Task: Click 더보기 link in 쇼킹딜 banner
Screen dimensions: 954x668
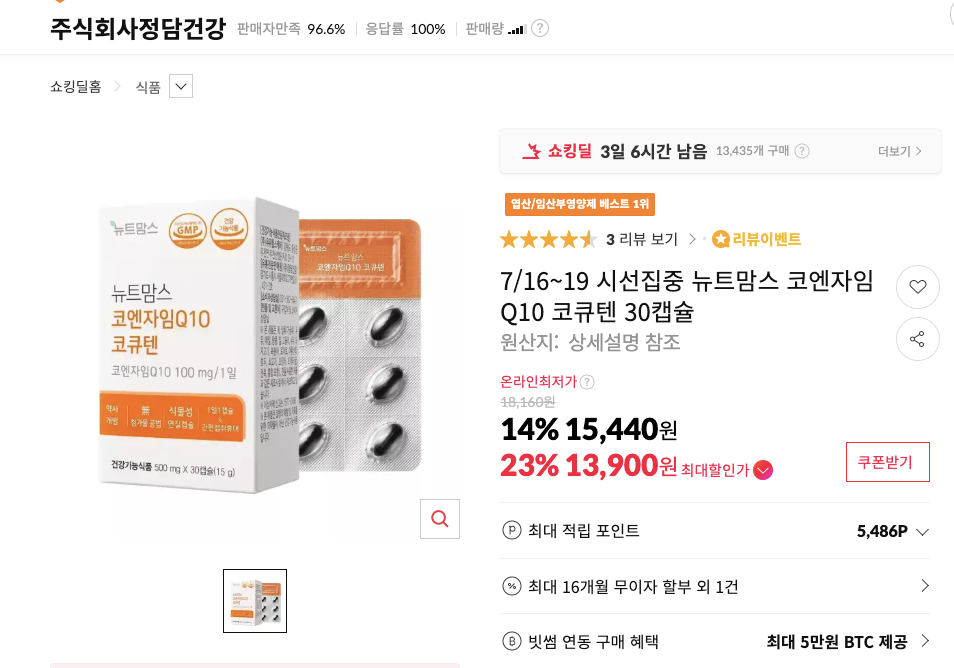Action: pyautogui.click(x=899, y=151)
